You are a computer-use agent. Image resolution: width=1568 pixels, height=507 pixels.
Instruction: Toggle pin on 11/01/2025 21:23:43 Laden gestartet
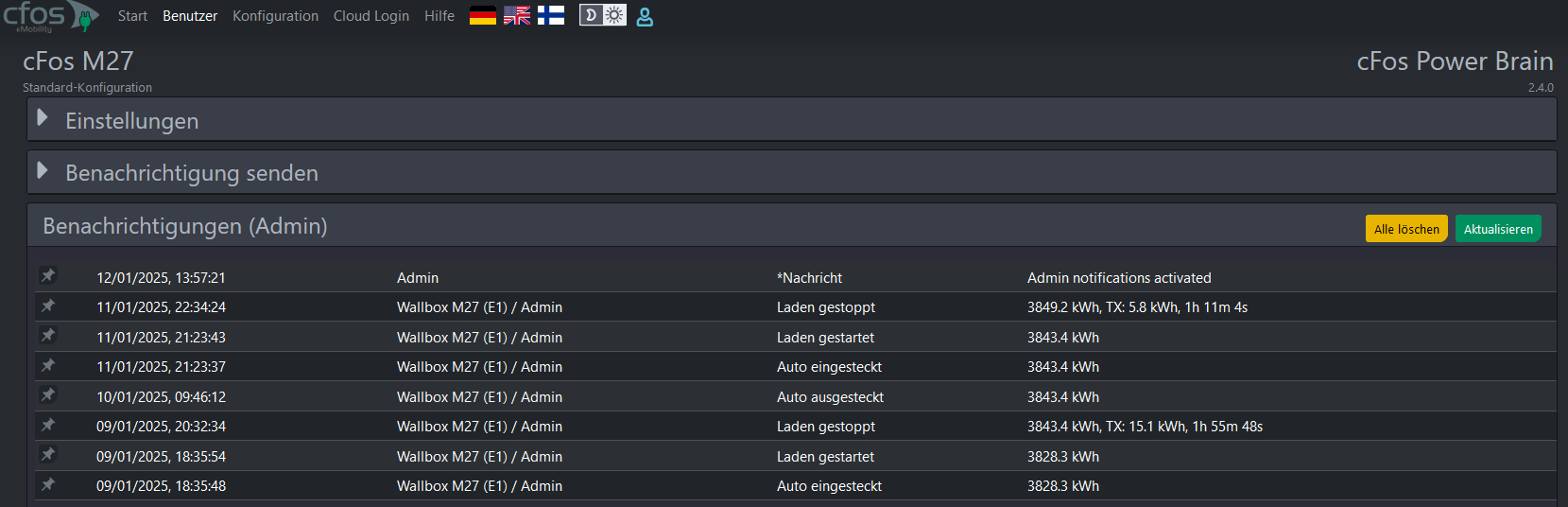click(48, 336)
